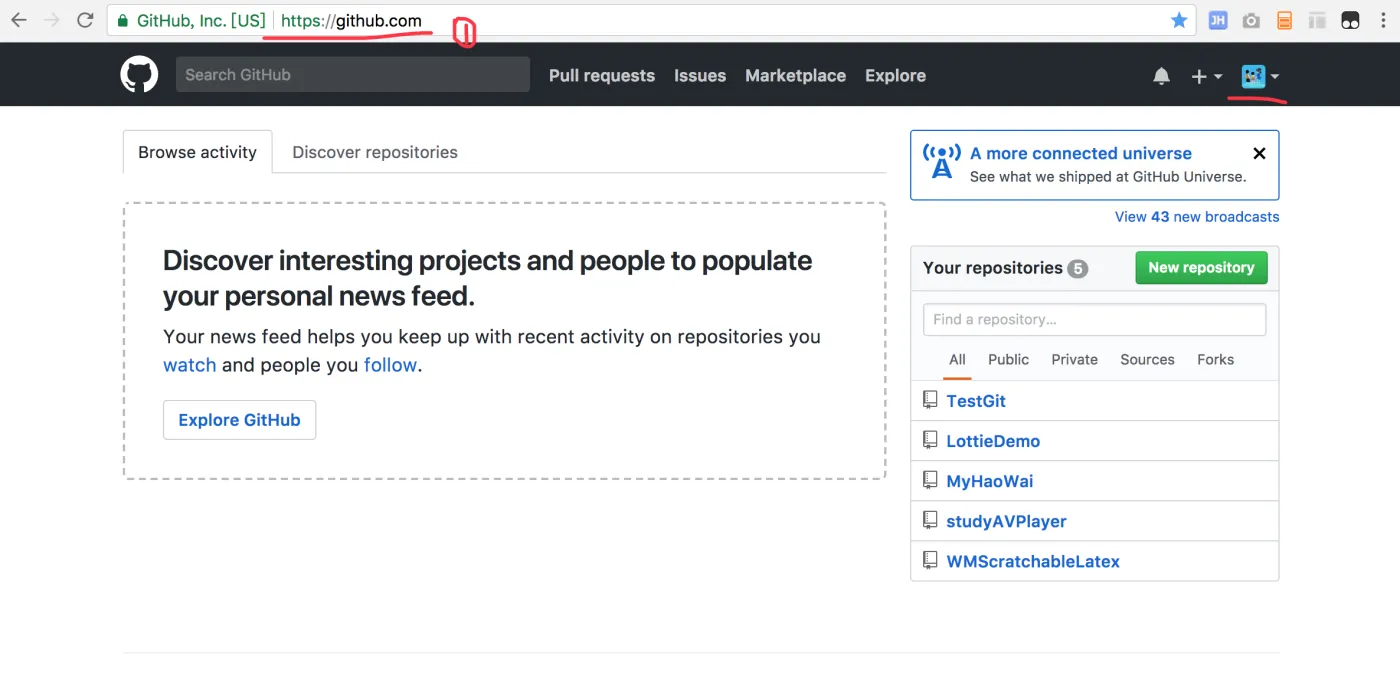This screenshot has width=1400, height=683.
Task: Open Pull requests page
Action: (602, 76)
